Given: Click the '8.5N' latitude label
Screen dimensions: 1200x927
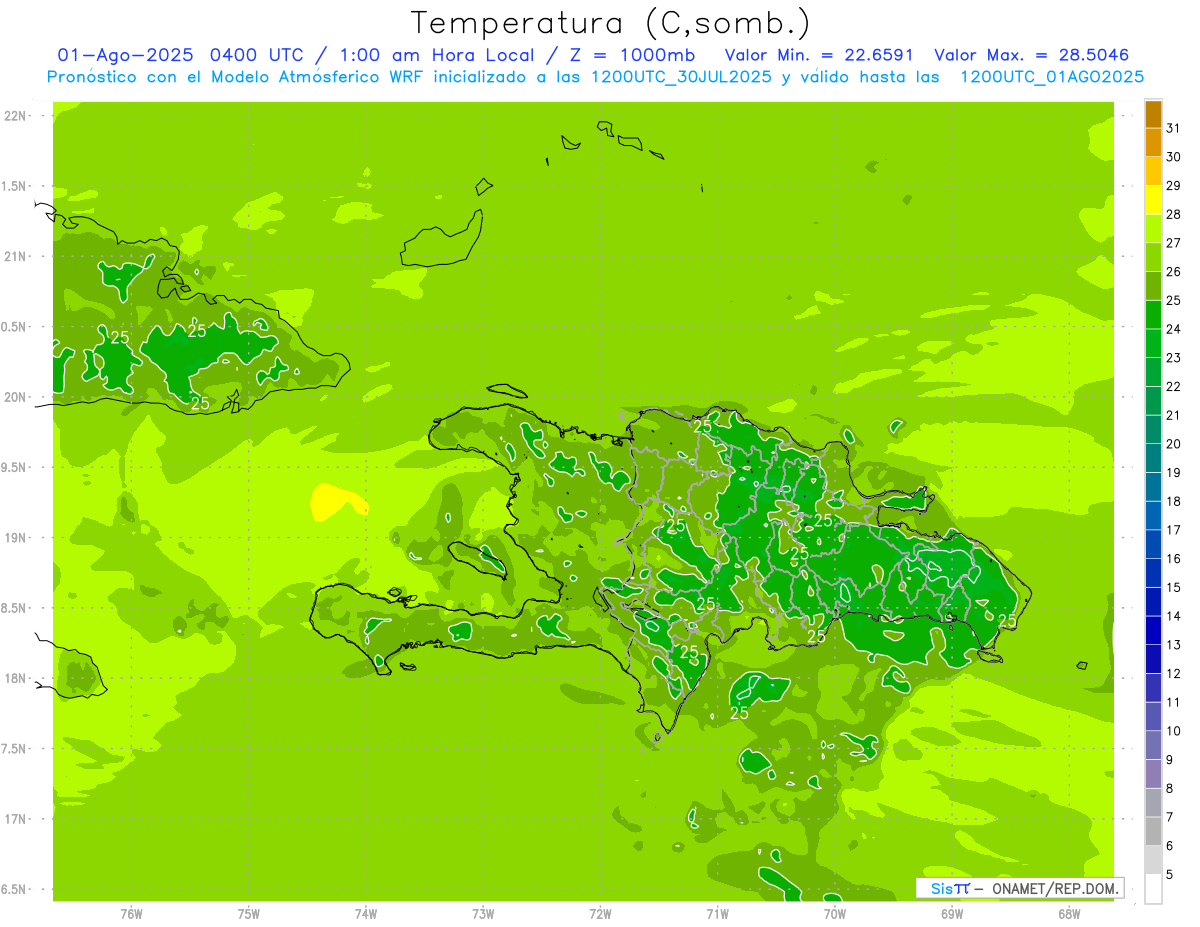Looking at the screenshot, I should pos(14,608).
